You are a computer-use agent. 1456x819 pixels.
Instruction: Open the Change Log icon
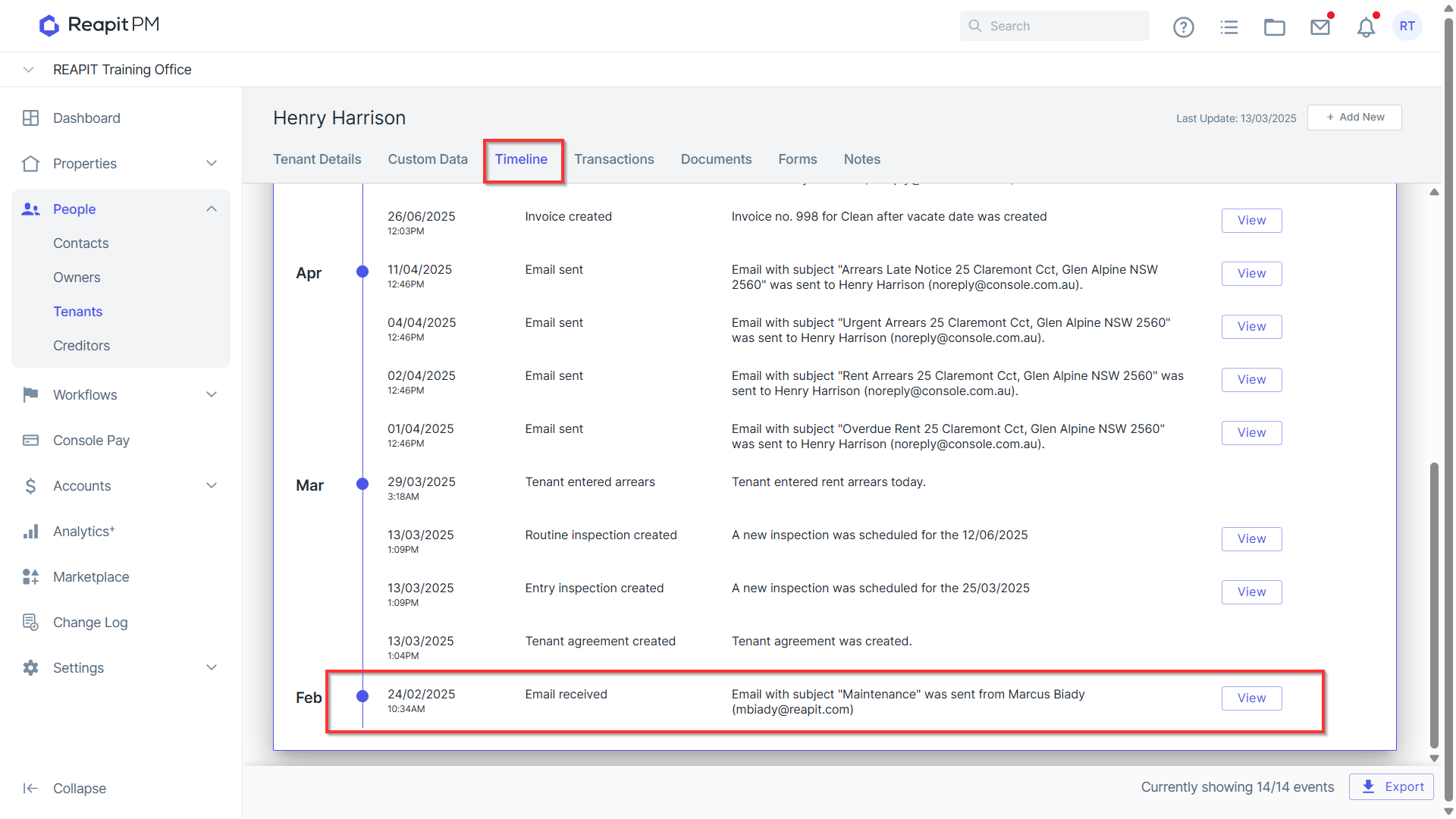30,623
